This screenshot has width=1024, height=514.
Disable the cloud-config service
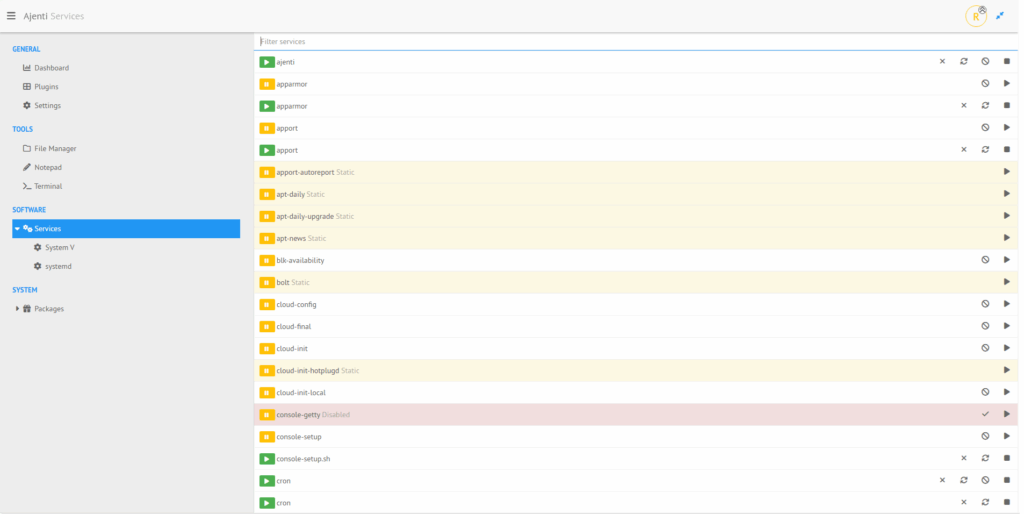[x=985, y=304]
